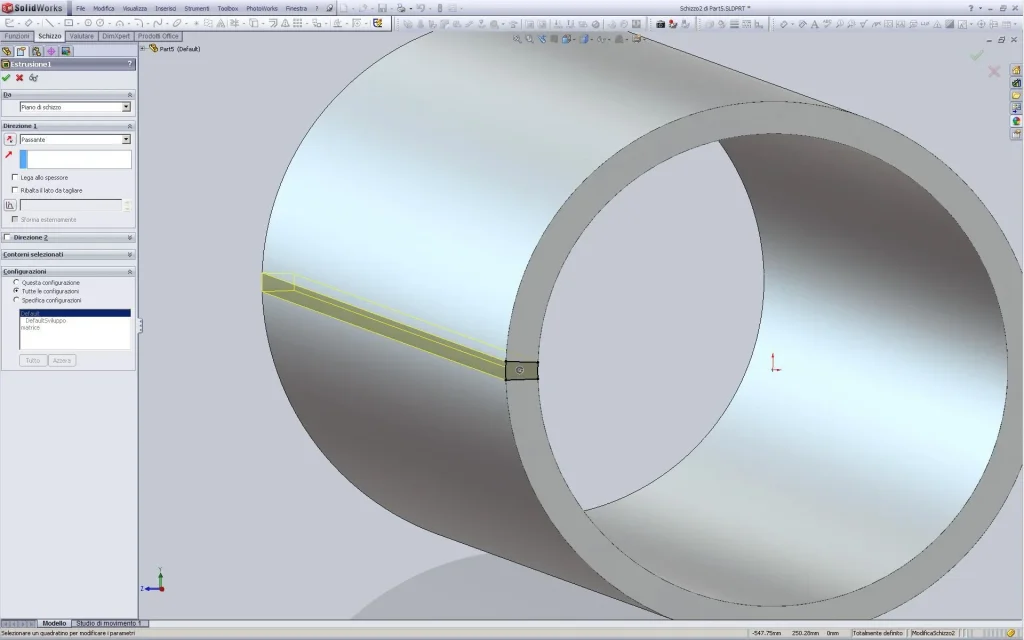Image resolution: width=1024 pixels, height=640 pixels.
Task: Click the corner red X to cancel
Action: pyautogui.click(x=994, y=71)
